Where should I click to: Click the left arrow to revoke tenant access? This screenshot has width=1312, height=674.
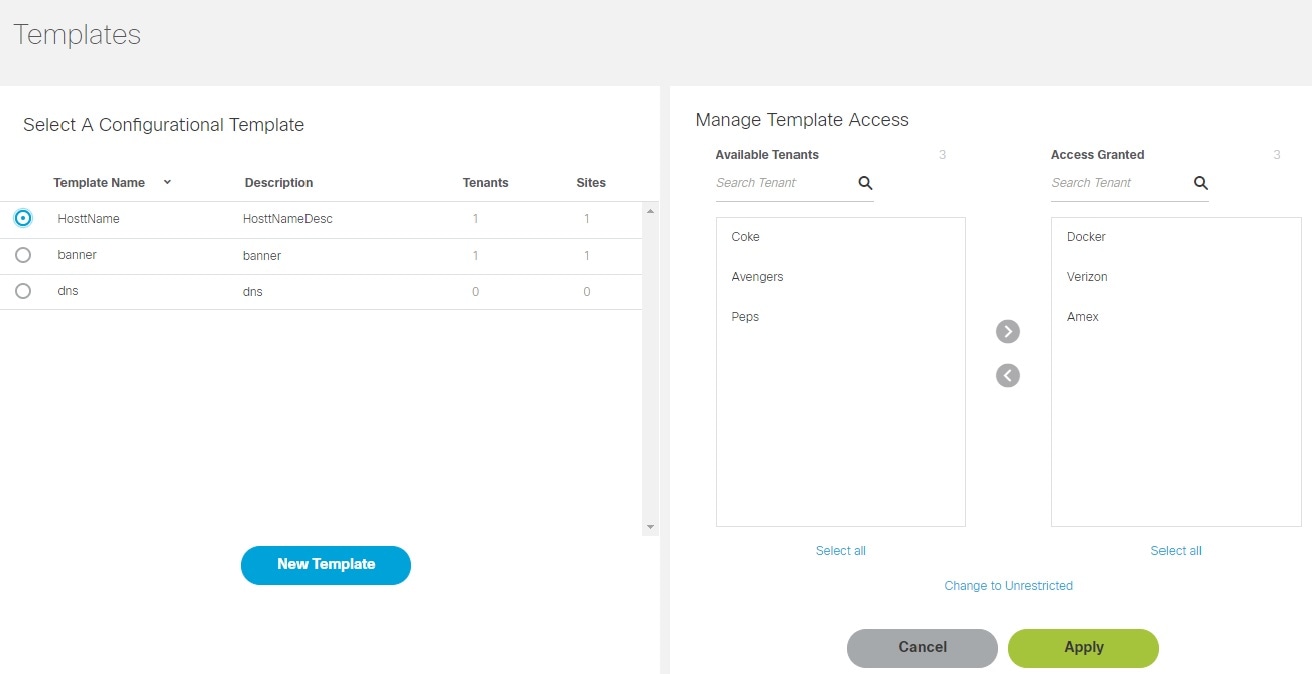(x=1007, y=375)
